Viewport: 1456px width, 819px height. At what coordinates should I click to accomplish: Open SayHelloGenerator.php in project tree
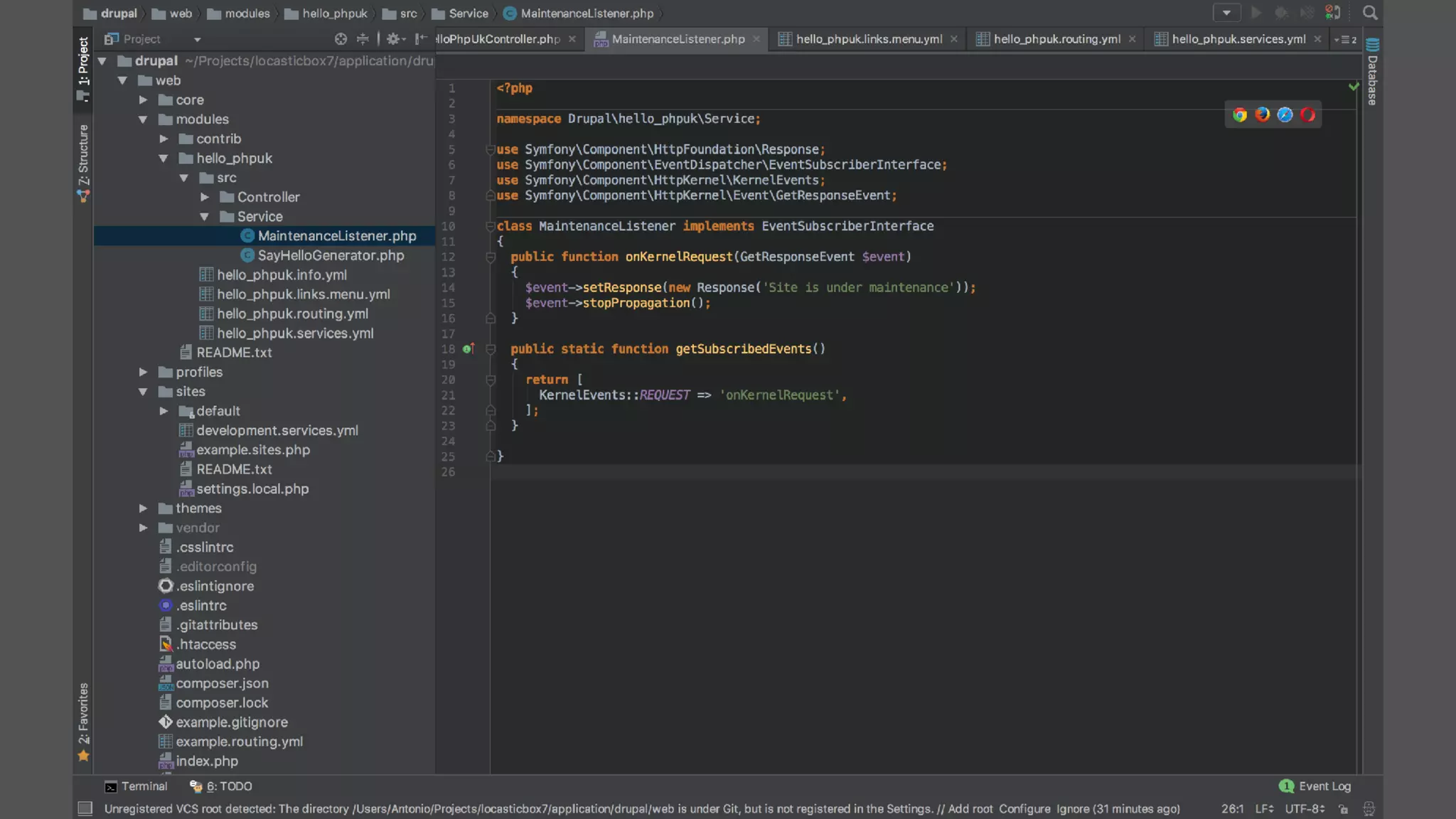[x=331, y=255]
